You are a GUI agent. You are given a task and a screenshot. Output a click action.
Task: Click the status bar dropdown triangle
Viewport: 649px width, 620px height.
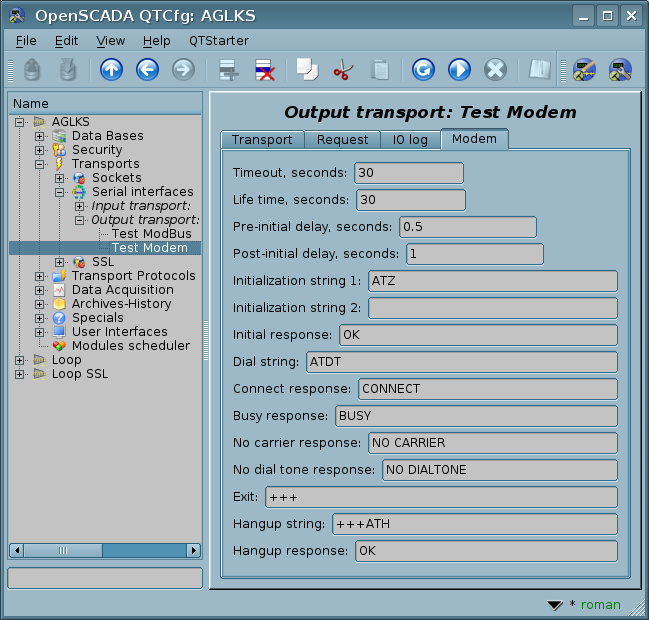[x=555, y=606]
